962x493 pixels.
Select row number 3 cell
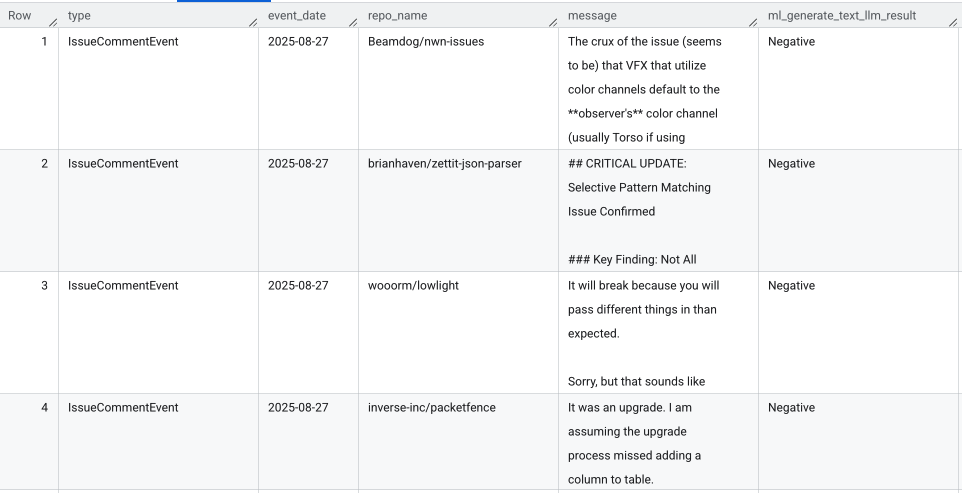pyautogui.click(x=44, y=286)
